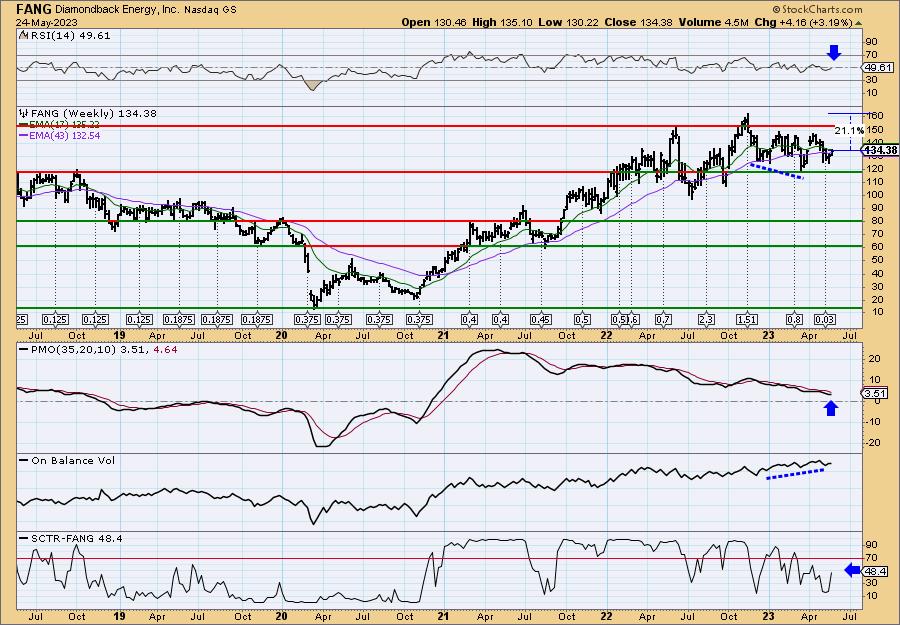The height and width of the screenshot is (625, 900).
Task: Click the Close 134.38 header value
Action: [x=638, y=22]
